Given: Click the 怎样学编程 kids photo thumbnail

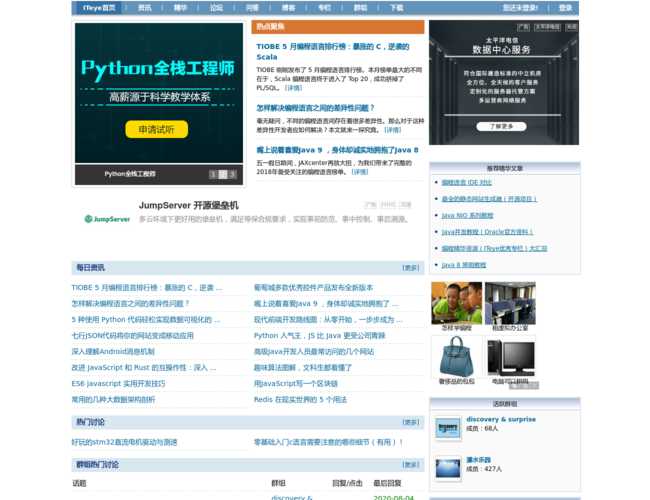Looking at the screenshot, I should click(456, 303).
